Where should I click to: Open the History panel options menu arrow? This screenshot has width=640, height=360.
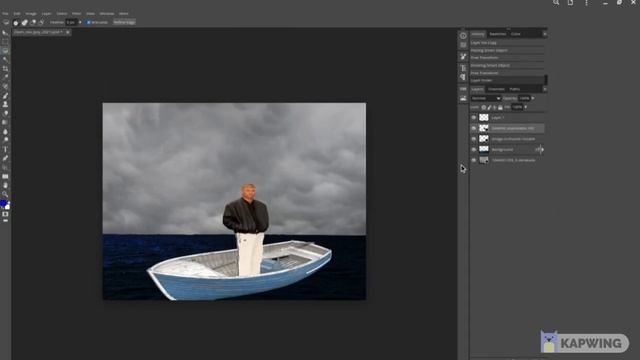[545, 34]
